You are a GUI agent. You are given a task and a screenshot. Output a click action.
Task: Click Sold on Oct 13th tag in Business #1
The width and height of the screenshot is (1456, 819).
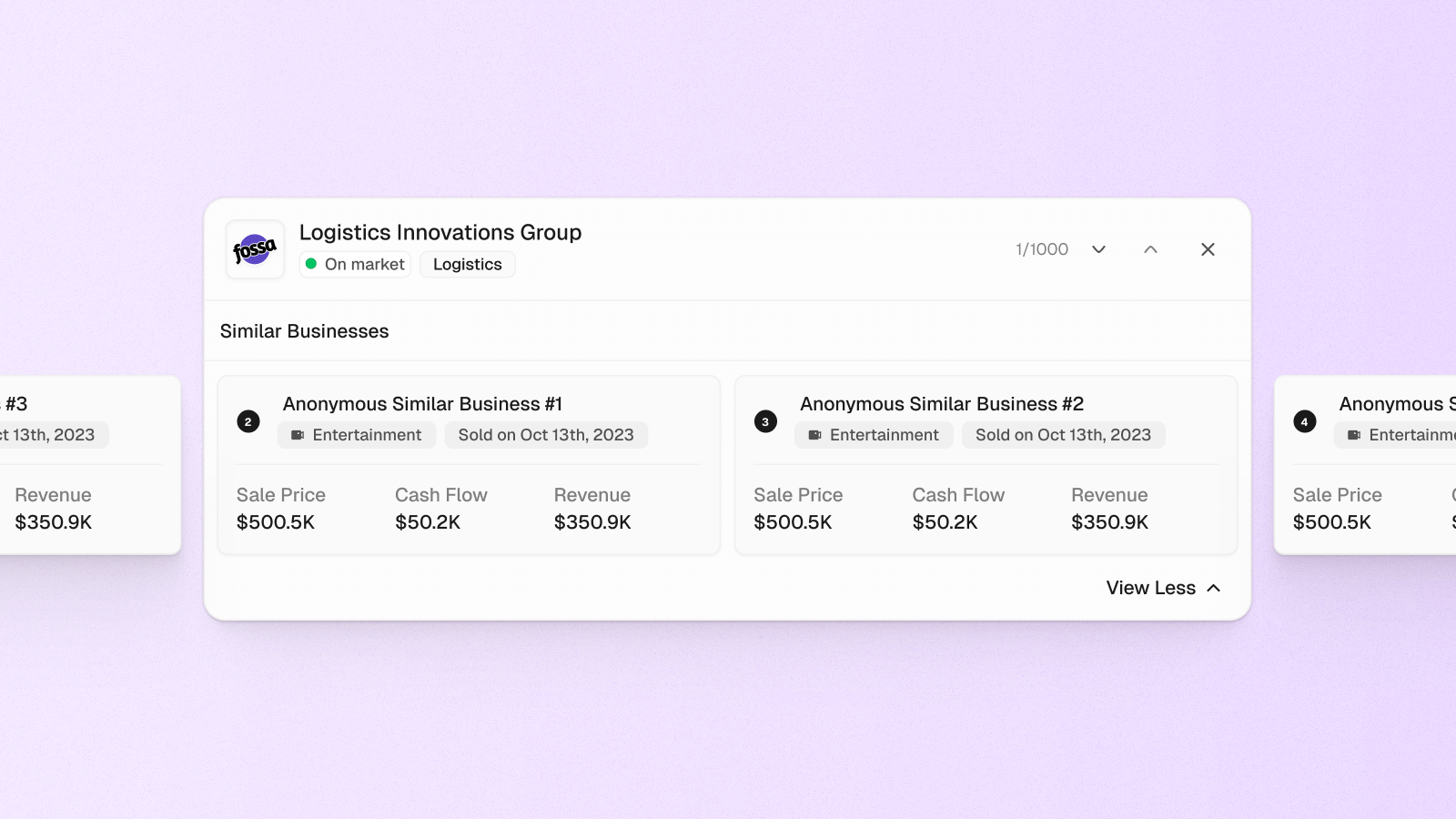click(x=546, y=435)
